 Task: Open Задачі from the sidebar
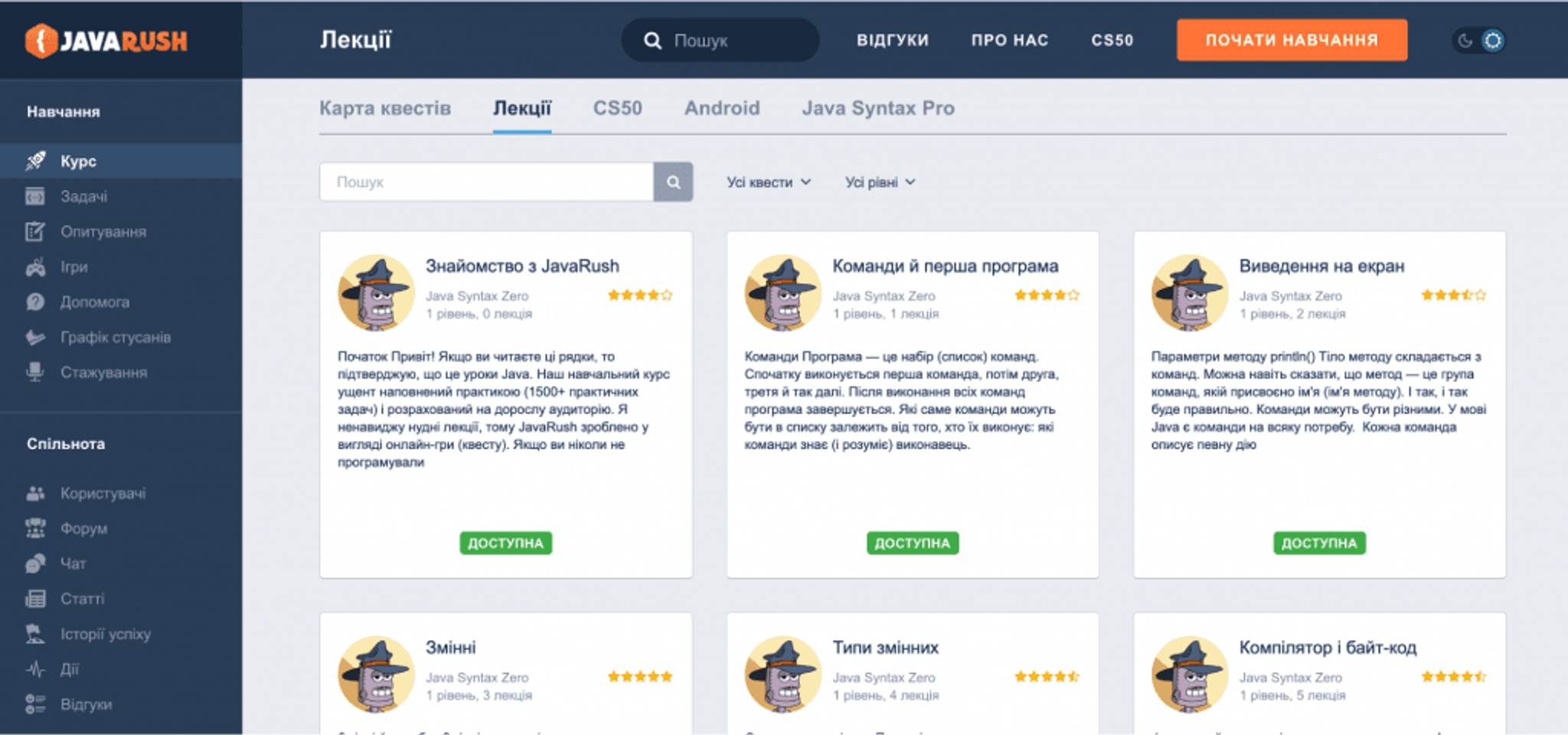click(83, 197)
